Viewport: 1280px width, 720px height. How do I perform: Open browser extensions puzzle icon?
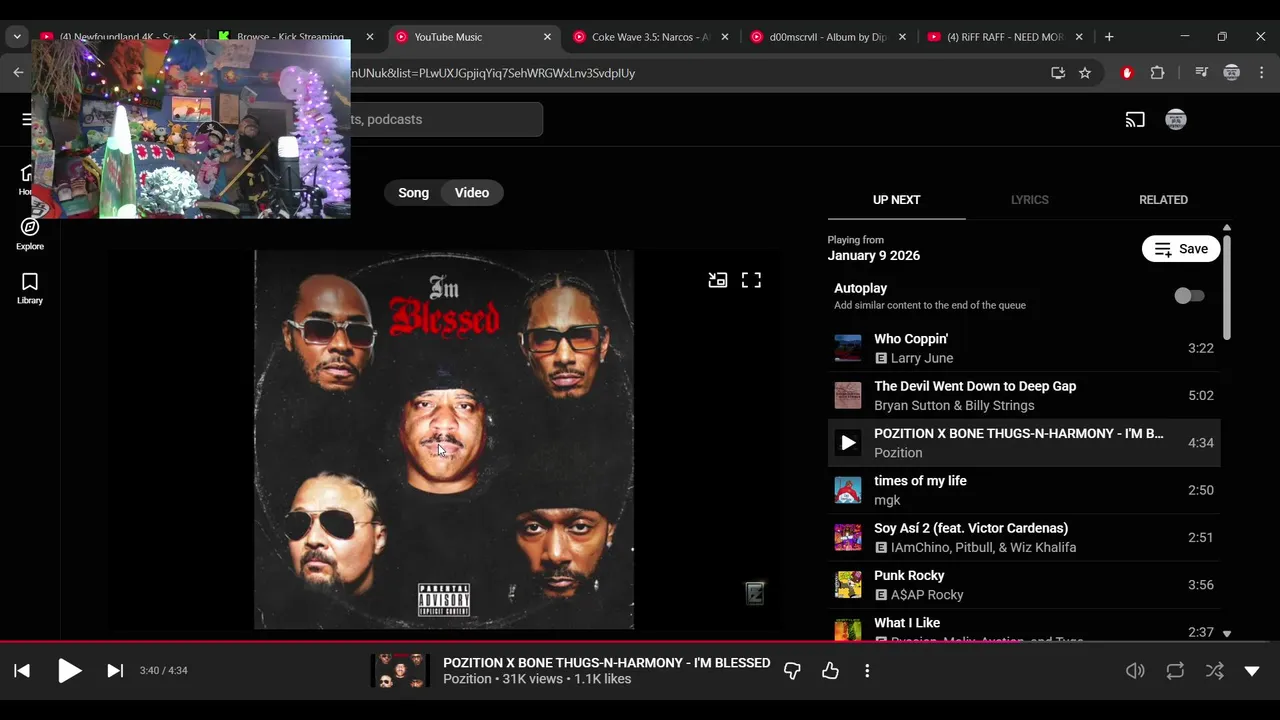click(1158, 73)
